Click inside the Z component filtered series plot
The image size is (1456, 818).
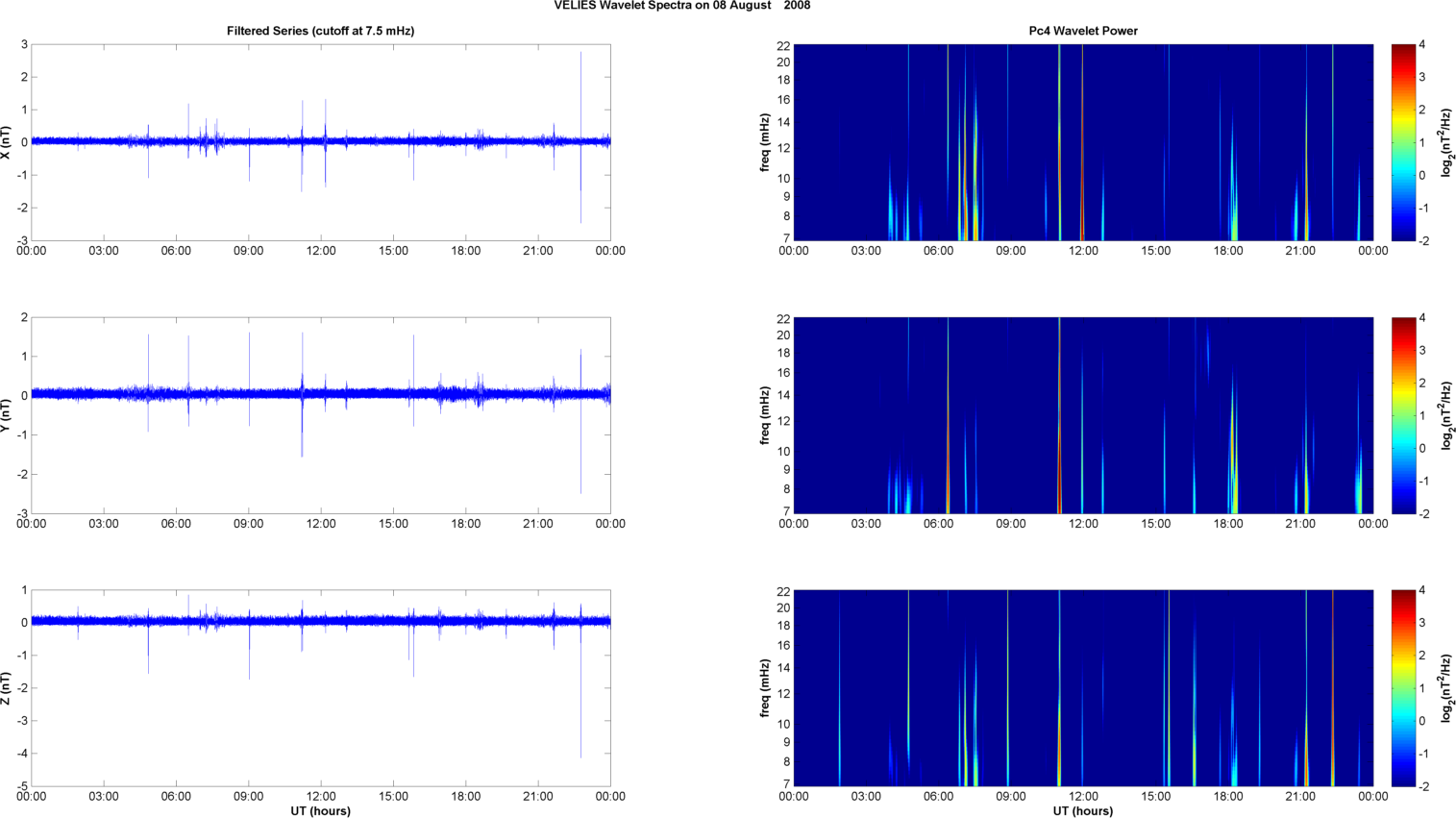click(321, 688)
